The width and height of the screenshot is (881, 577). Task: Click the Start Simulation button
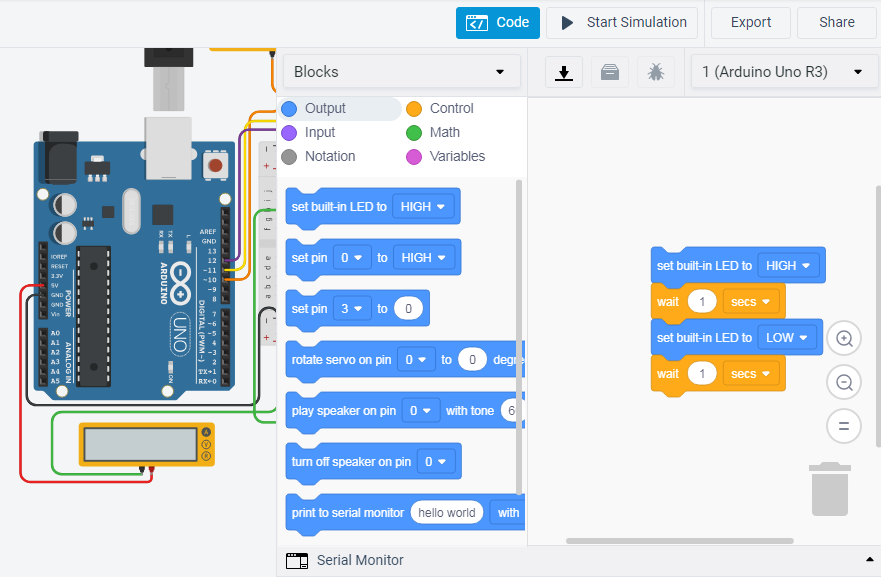[621, 22]
